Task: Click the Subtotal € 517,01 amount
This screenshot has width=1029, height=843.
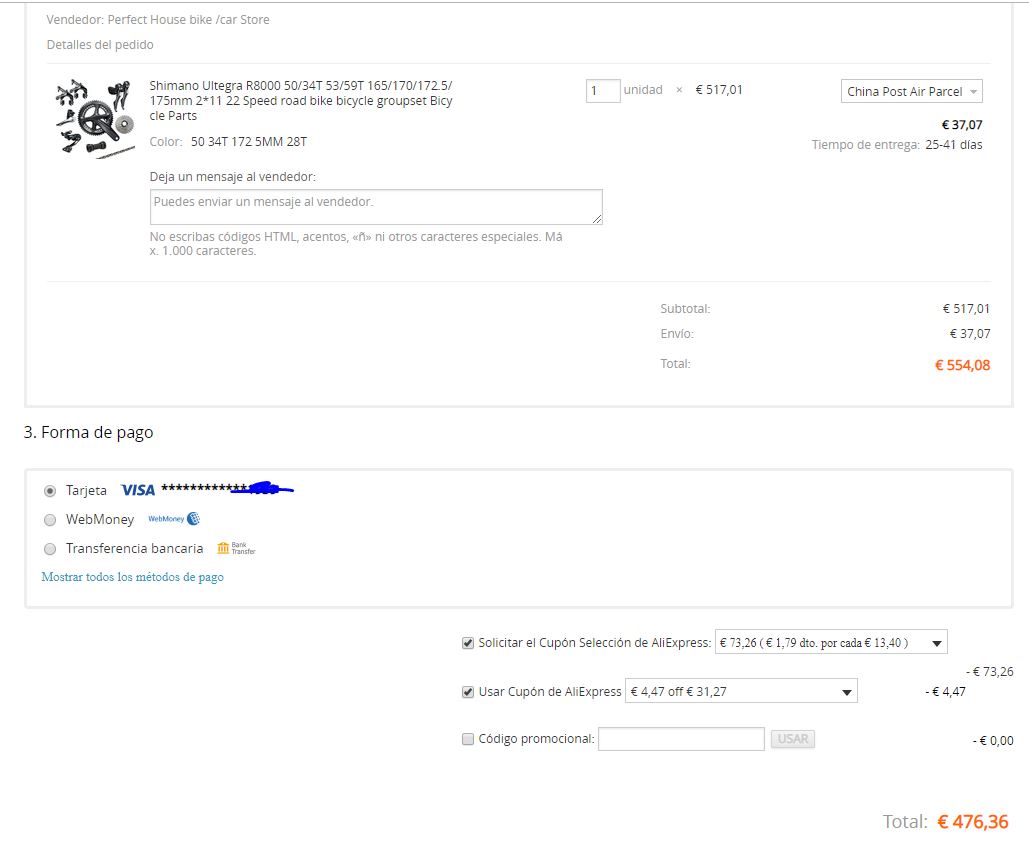Action: pos(966,308)
